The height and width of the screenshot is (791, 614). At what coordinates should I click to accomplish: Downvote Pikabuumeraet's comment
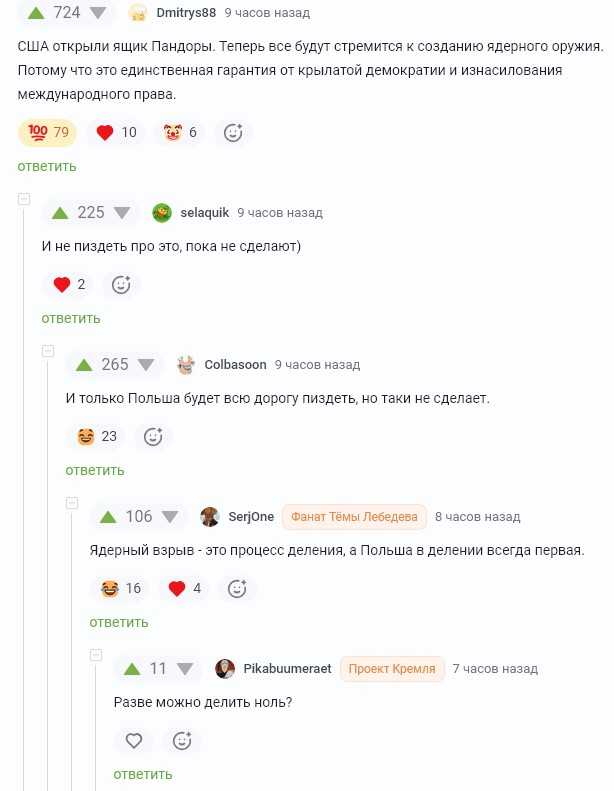click(x=185, y=669)
